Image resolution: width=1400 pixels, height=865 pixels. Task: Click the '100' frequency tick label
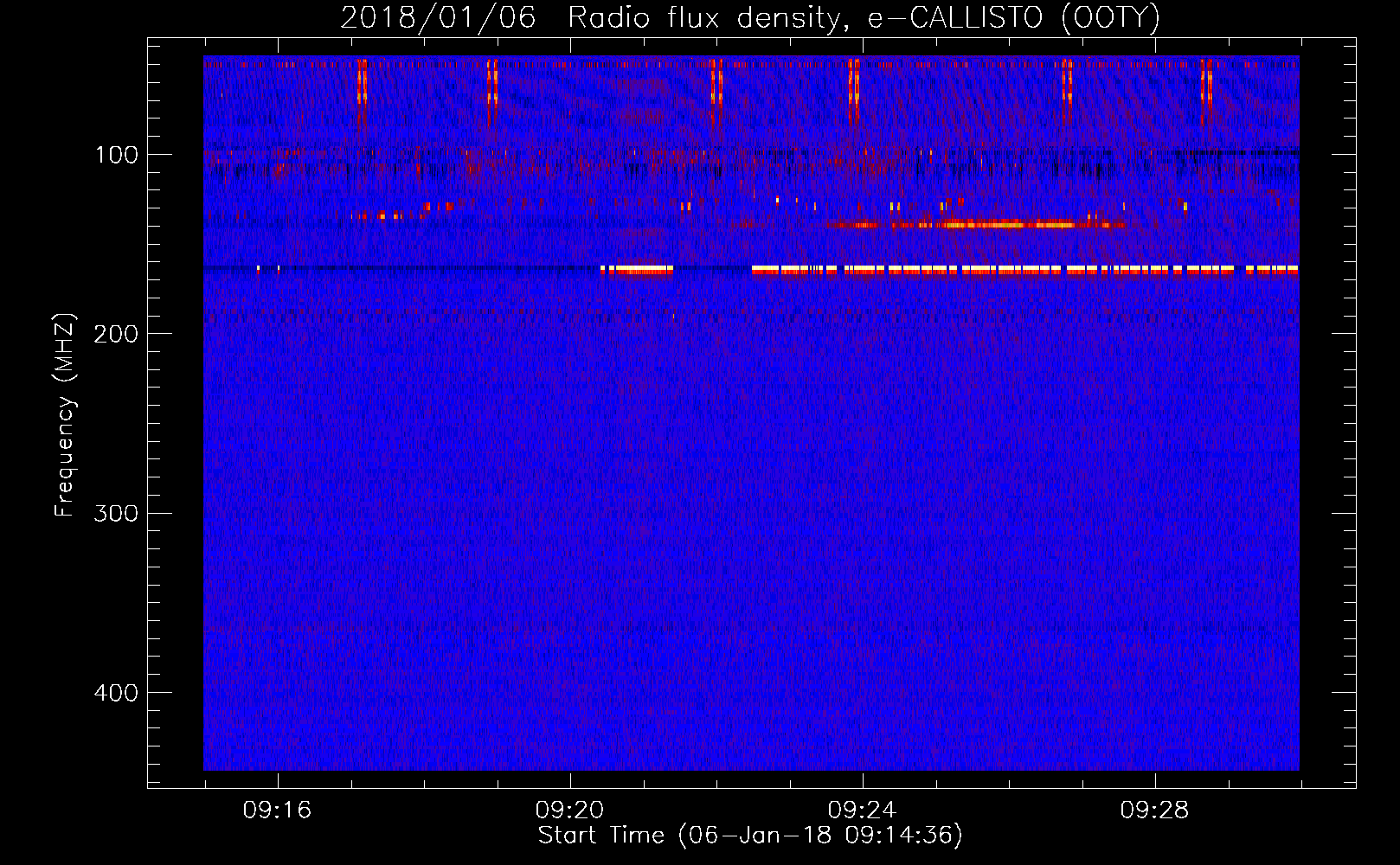click(x=116, y=156)
